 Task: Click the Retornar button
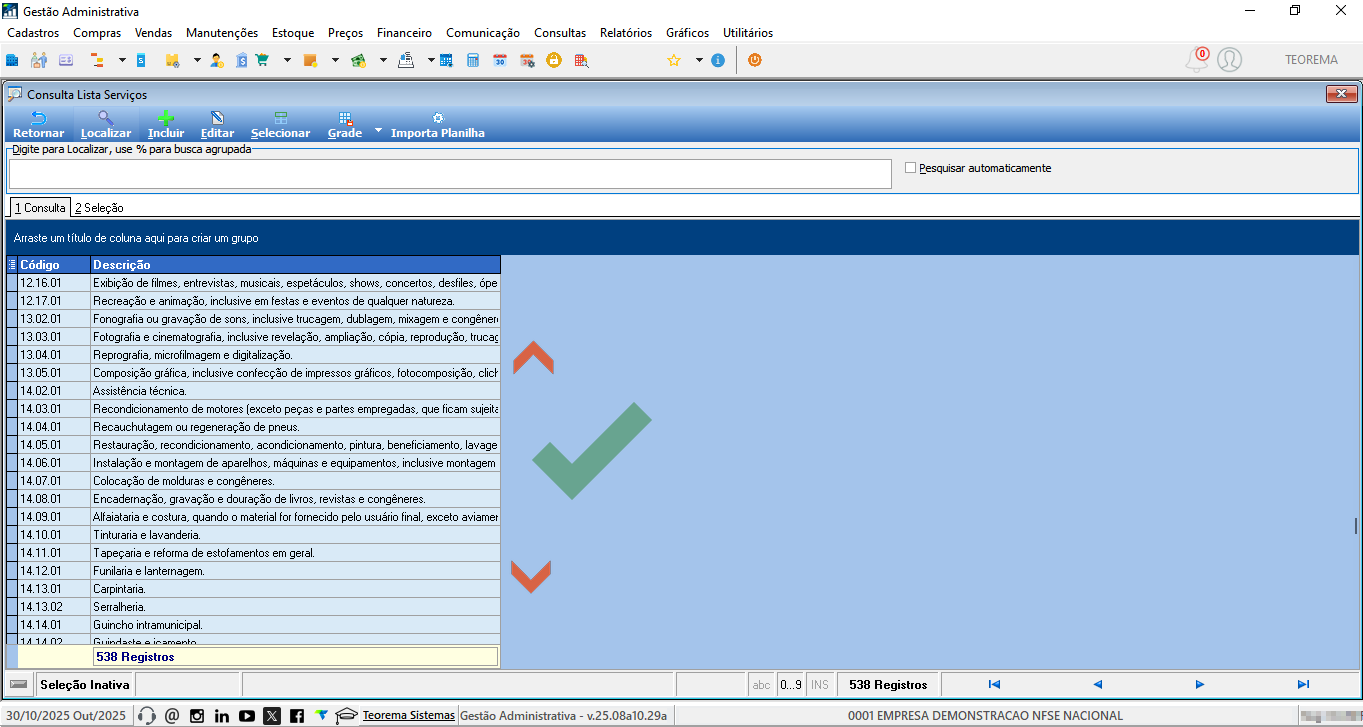click(39, 125)
